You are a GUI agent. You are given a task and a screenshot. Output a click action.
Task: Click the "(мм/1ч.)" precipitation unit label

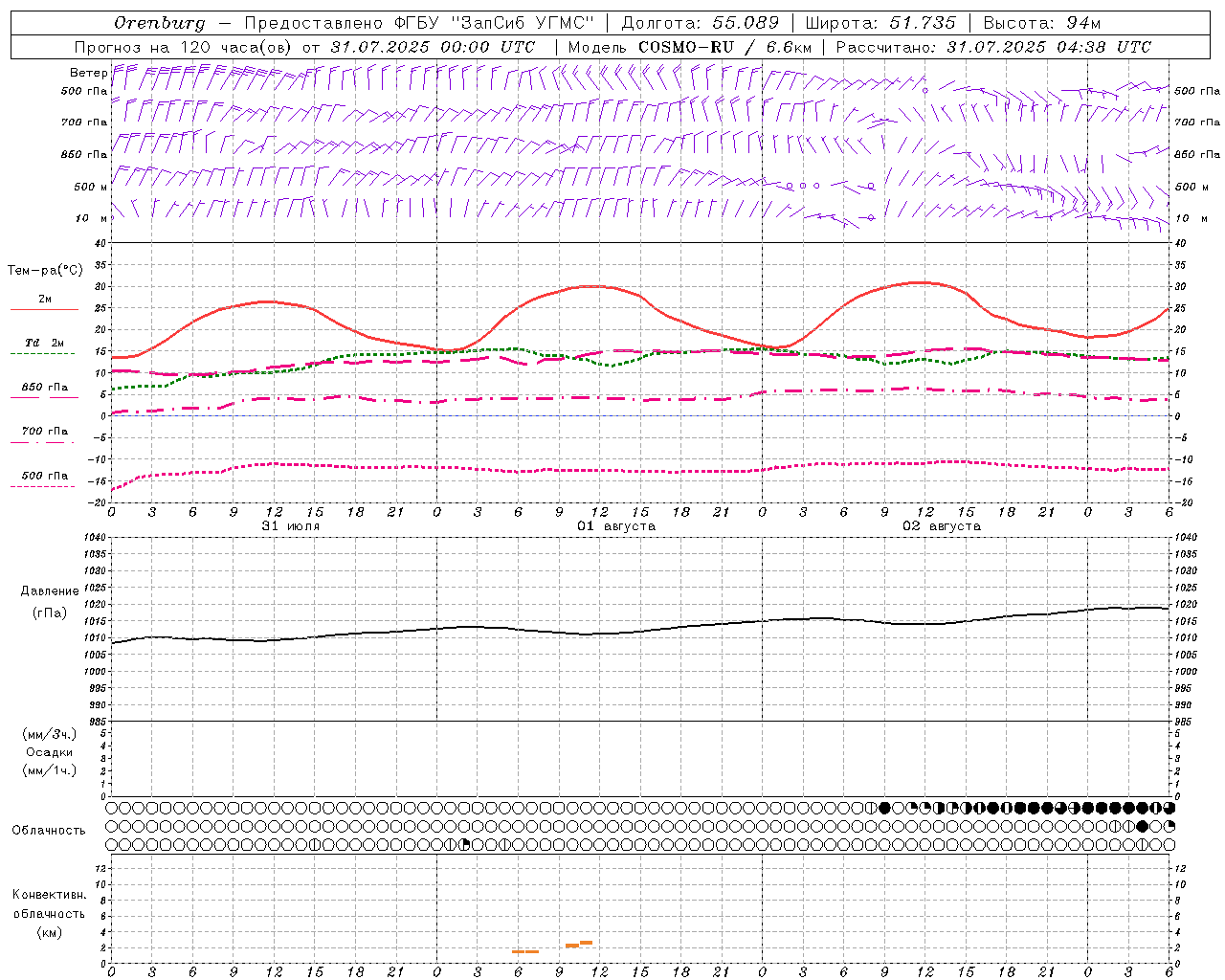coord(50,770)
